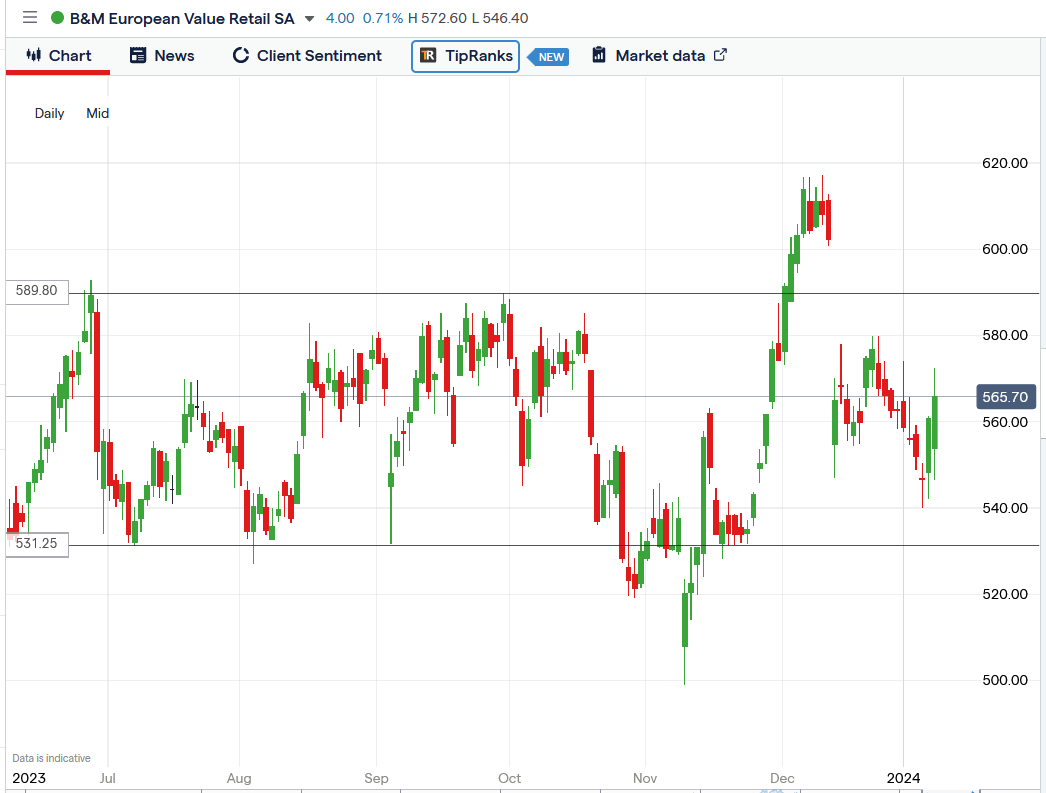Open the TipRanks tab
The width and height of the screenshot is (1046, 793).
pos(466,56)
